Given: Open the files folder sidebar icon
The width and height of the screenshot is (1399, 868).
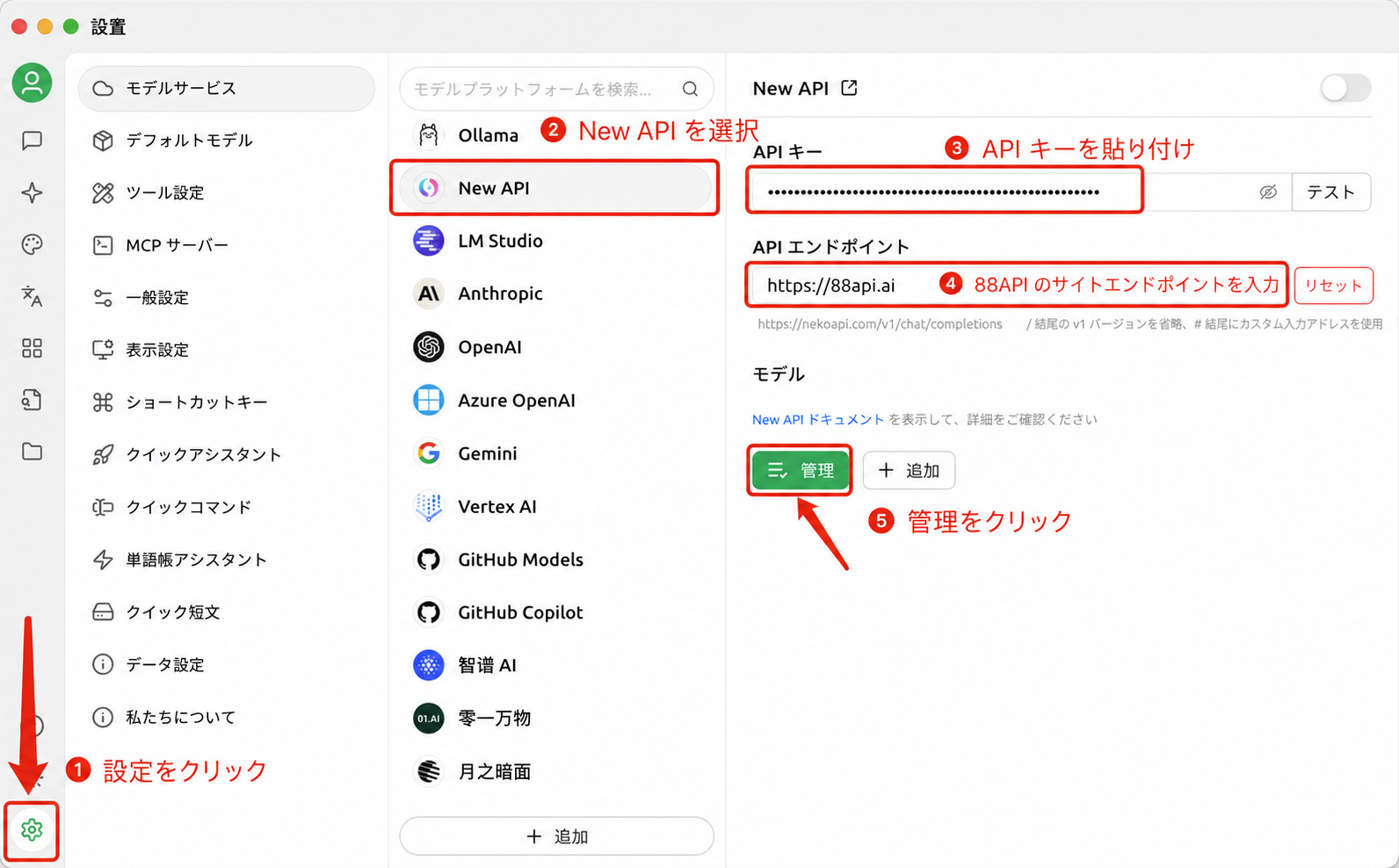Looking at the screenshot, I should point(32,452).
